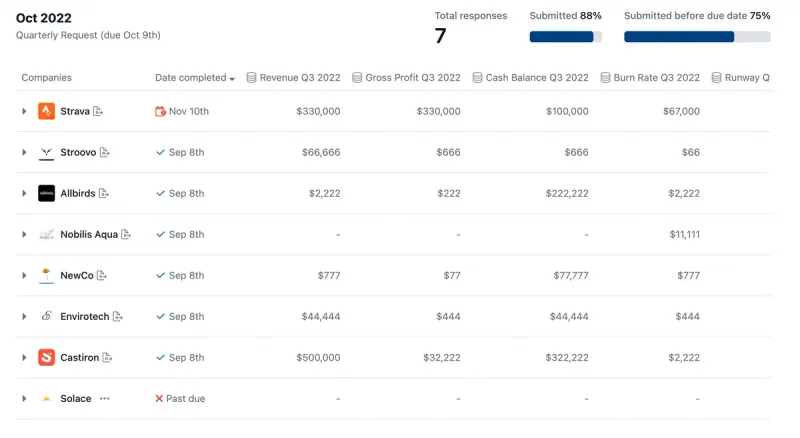This screenshot has height=438, width=800.
Task: Click the Revenue Q3 2022 column header
Action: [293, 78]
